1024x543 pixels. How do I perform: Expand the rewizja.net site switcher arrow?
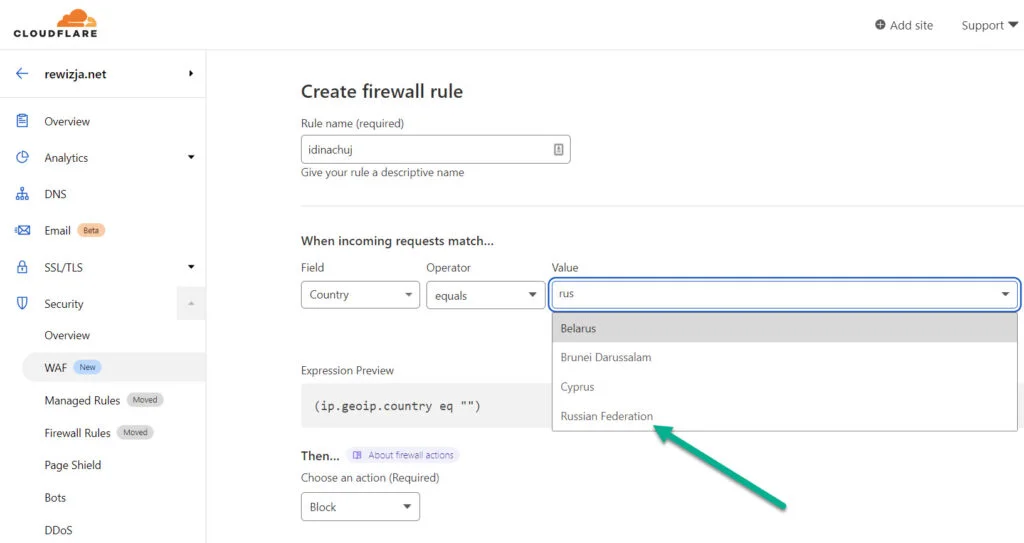(x=191, y=74)
